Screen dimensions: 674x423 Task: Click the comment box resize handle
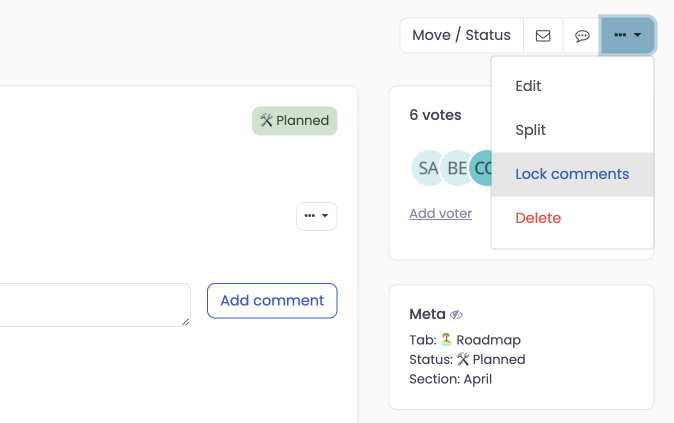tap(185, 321)
